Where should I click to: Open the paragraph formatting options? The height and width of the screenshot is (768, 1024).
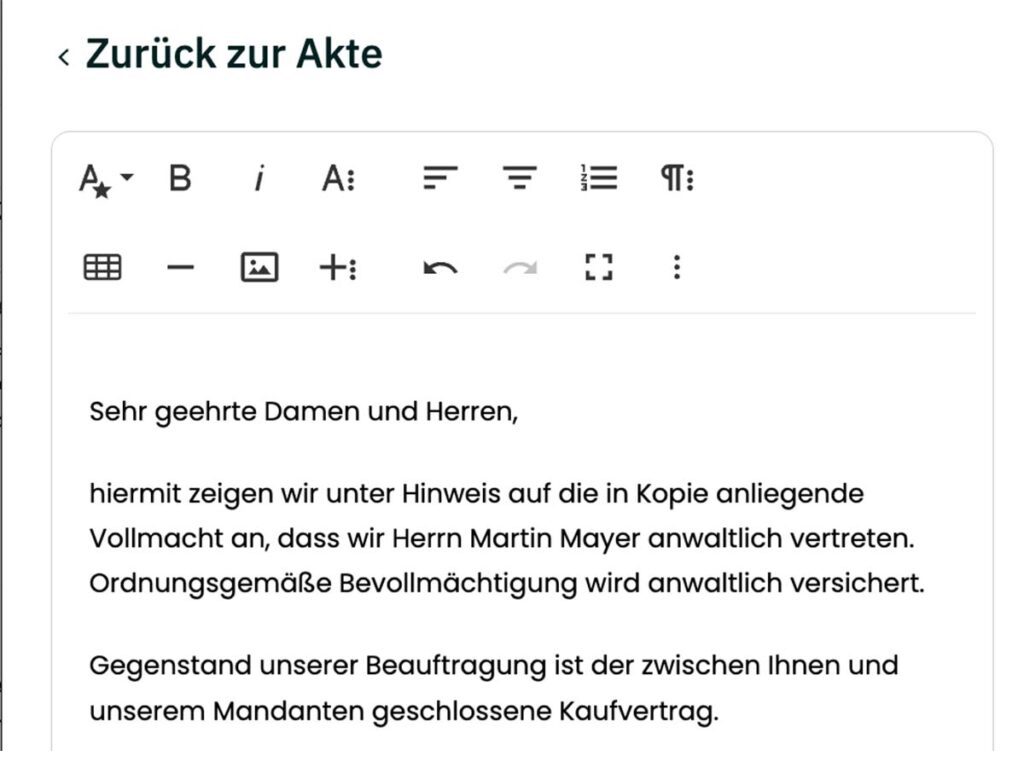pos(676,178)
